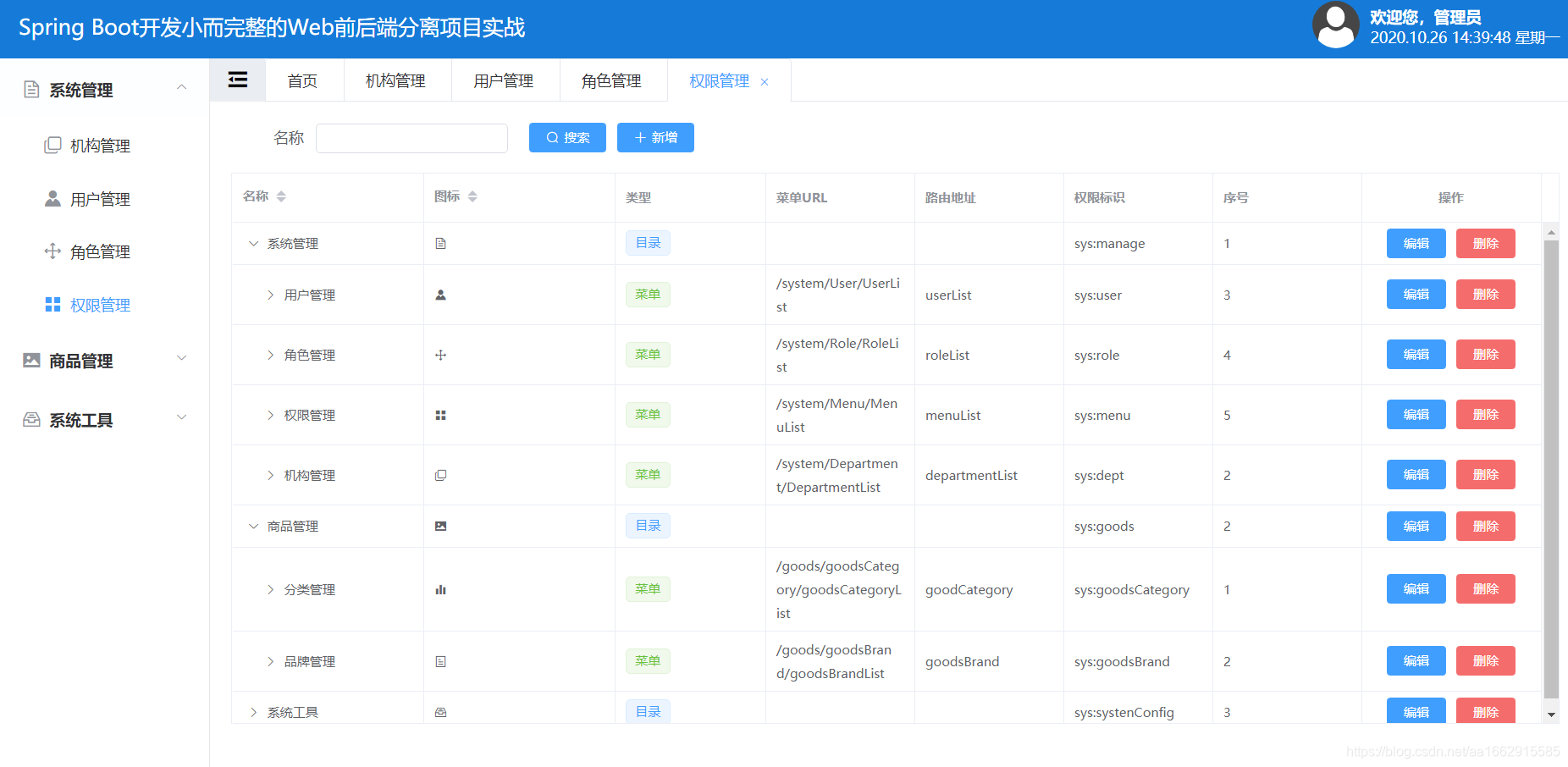The image size is (1568, 767).
Task: Expand the 系统工具 sidebar menu arrow
Action: pos(181,417)
